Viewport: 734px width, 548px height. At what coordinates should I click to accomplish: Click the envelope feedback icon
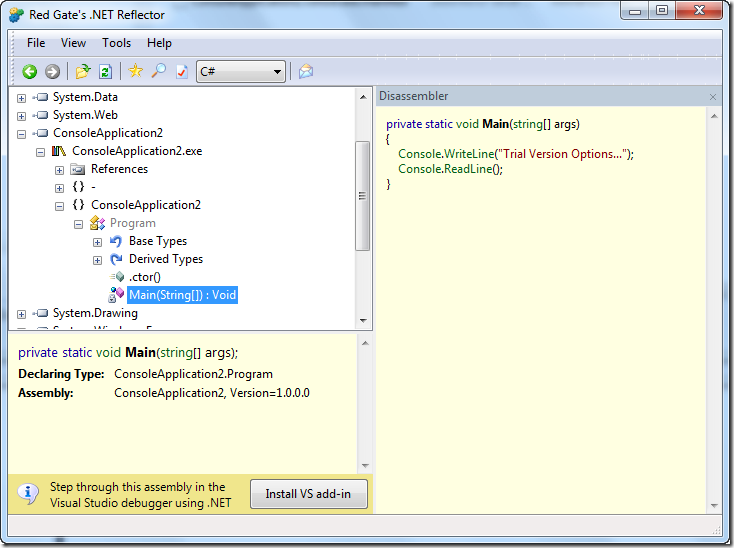coord(306,71)
